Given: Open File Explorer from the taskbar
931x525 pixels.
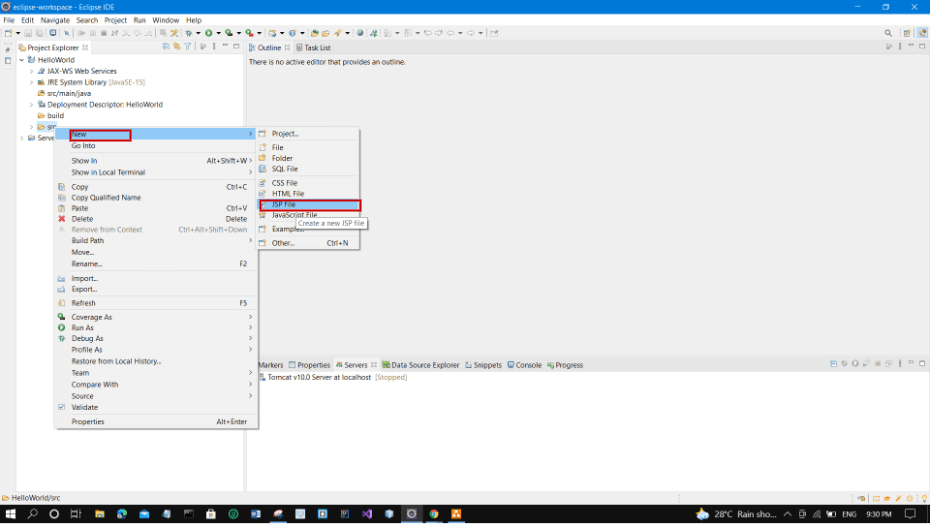Looking at the screenshot, I should [x=99, y=514].
